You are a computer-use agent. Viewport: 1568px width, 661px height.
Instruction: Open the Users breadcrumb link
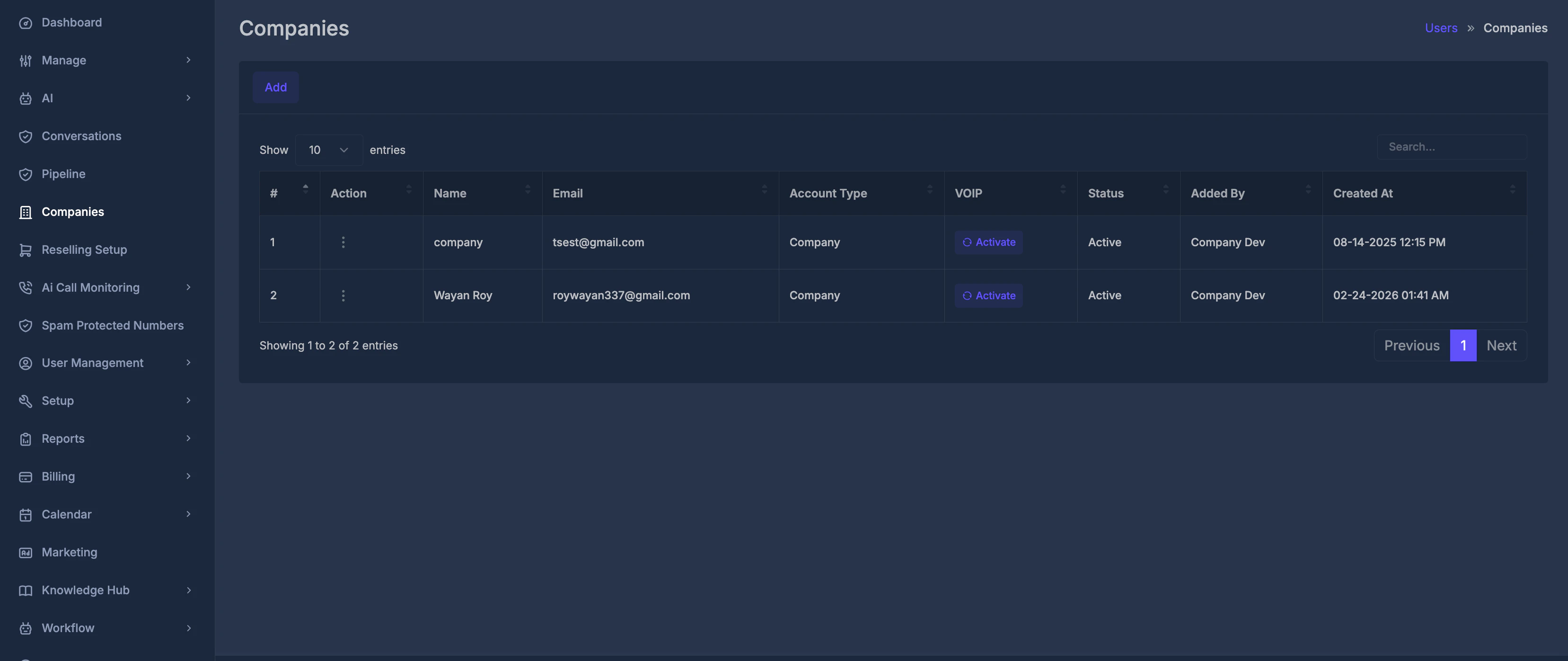[x=1441, y=28]
